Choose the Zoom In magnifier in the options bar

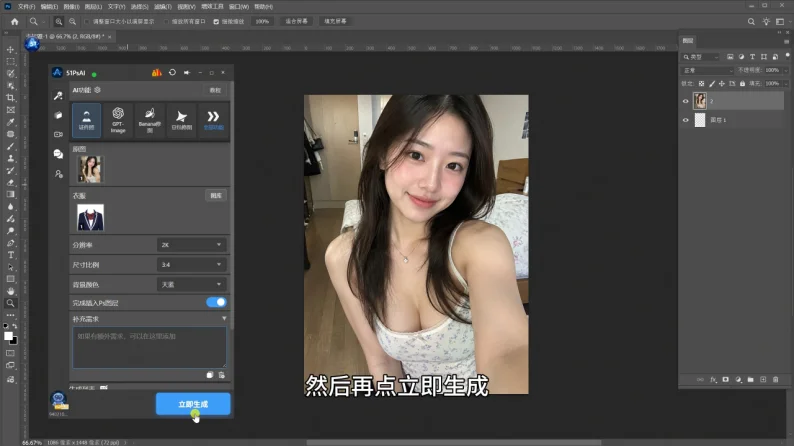[59, 22]
